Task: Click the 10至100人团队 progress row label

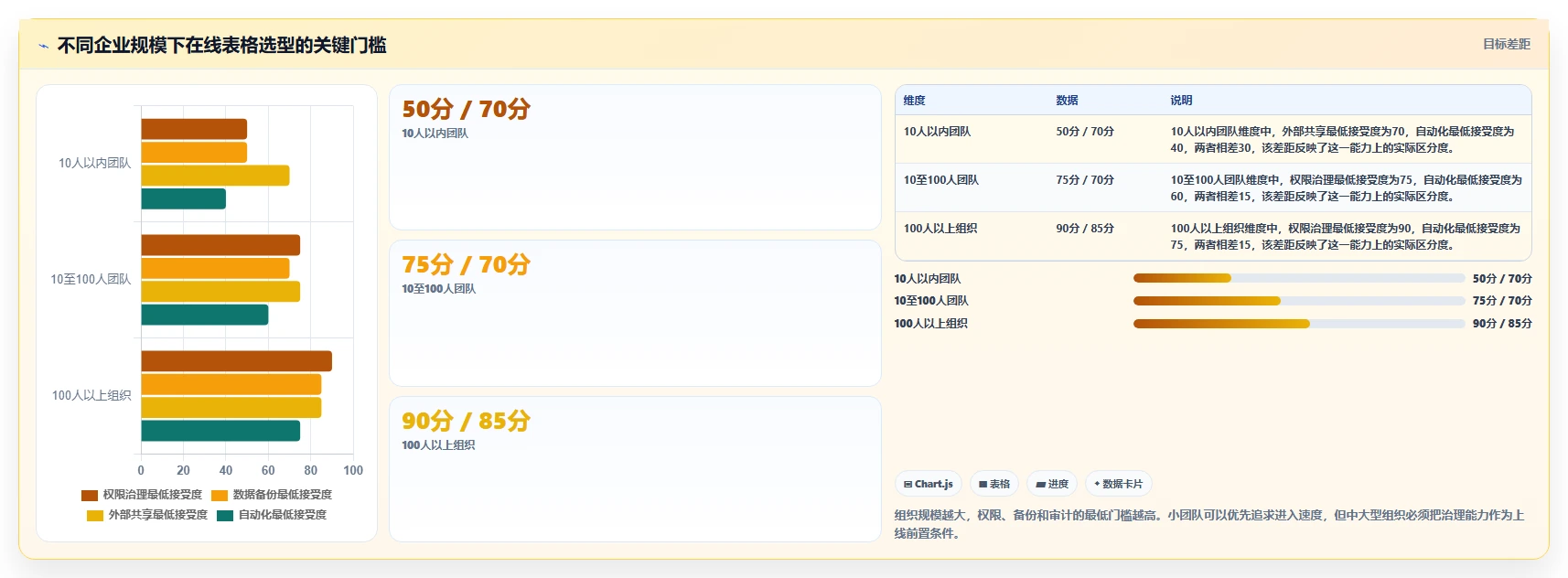Action: [x=930, y=301]
